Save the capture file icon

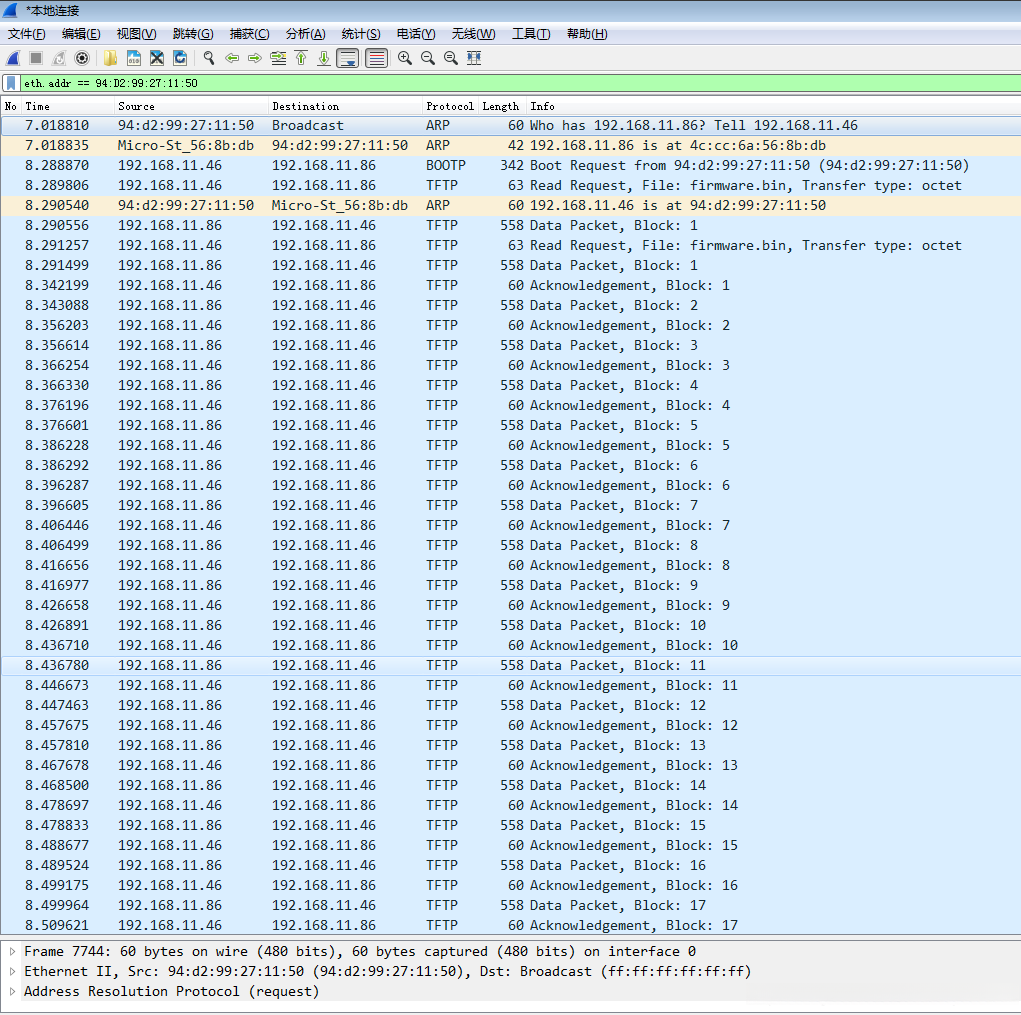click(x=133, y=59)
